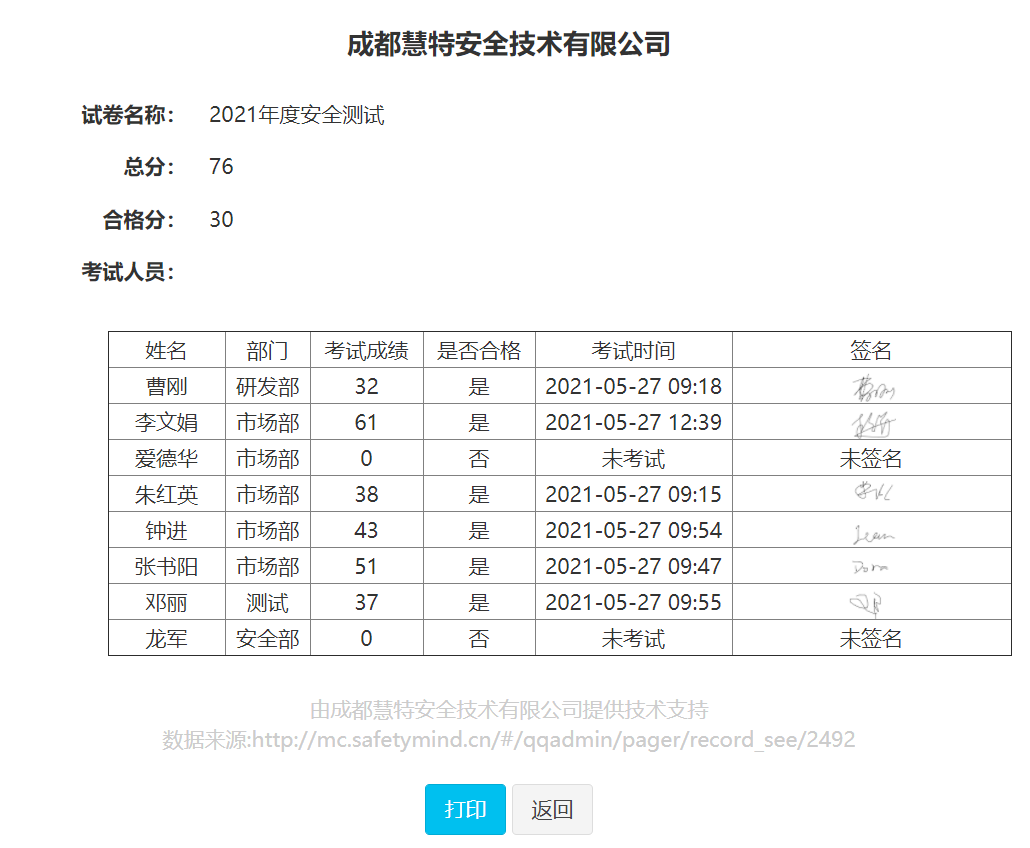The width and height of the screenshot is (1030, 848).
Task: Open 李文娟's signature image
Action: 873,424
